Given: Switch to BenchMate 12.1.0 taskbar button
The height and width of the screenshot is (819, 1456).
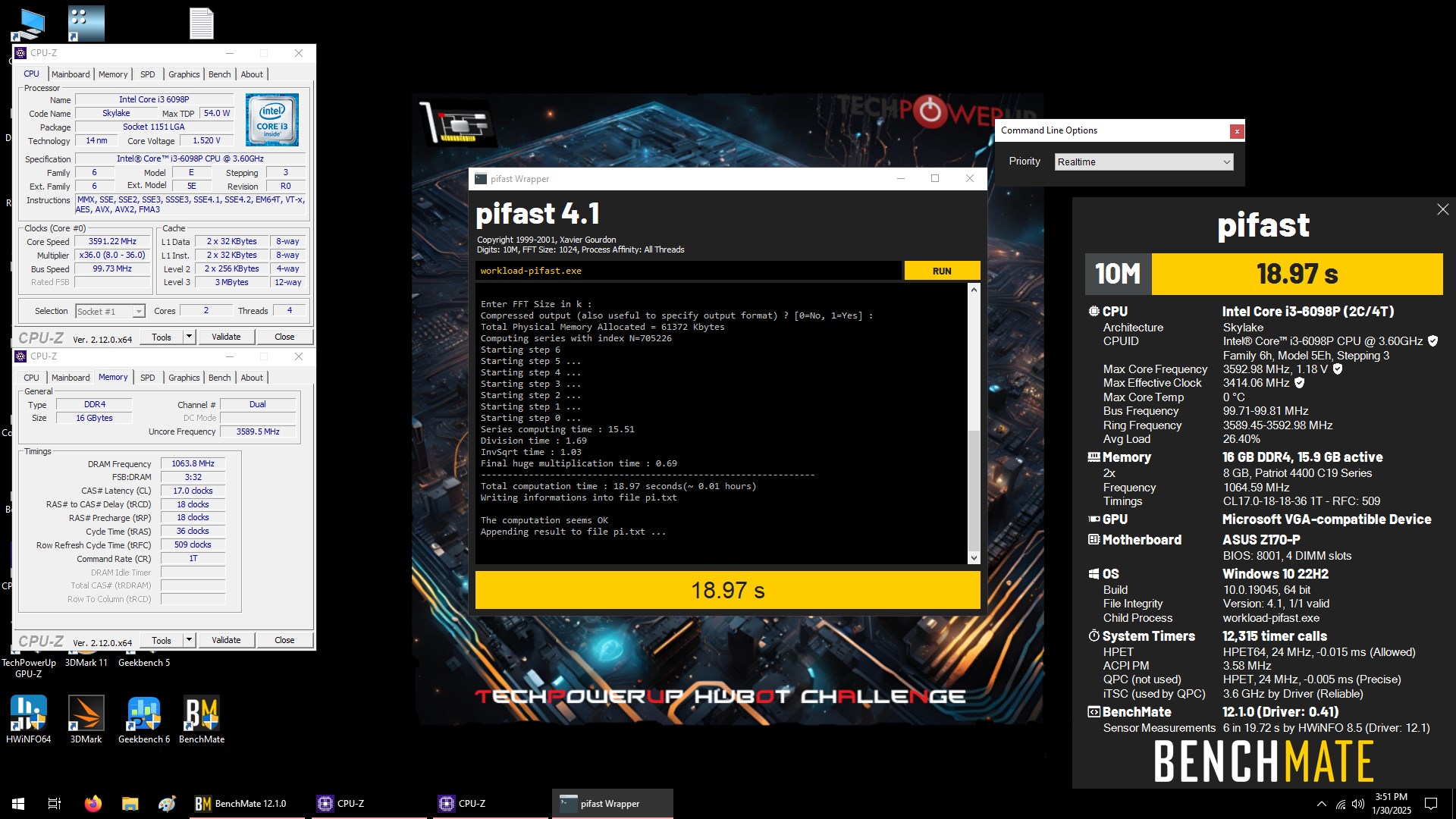Looking at the screenshot, I should pos(246,804).
